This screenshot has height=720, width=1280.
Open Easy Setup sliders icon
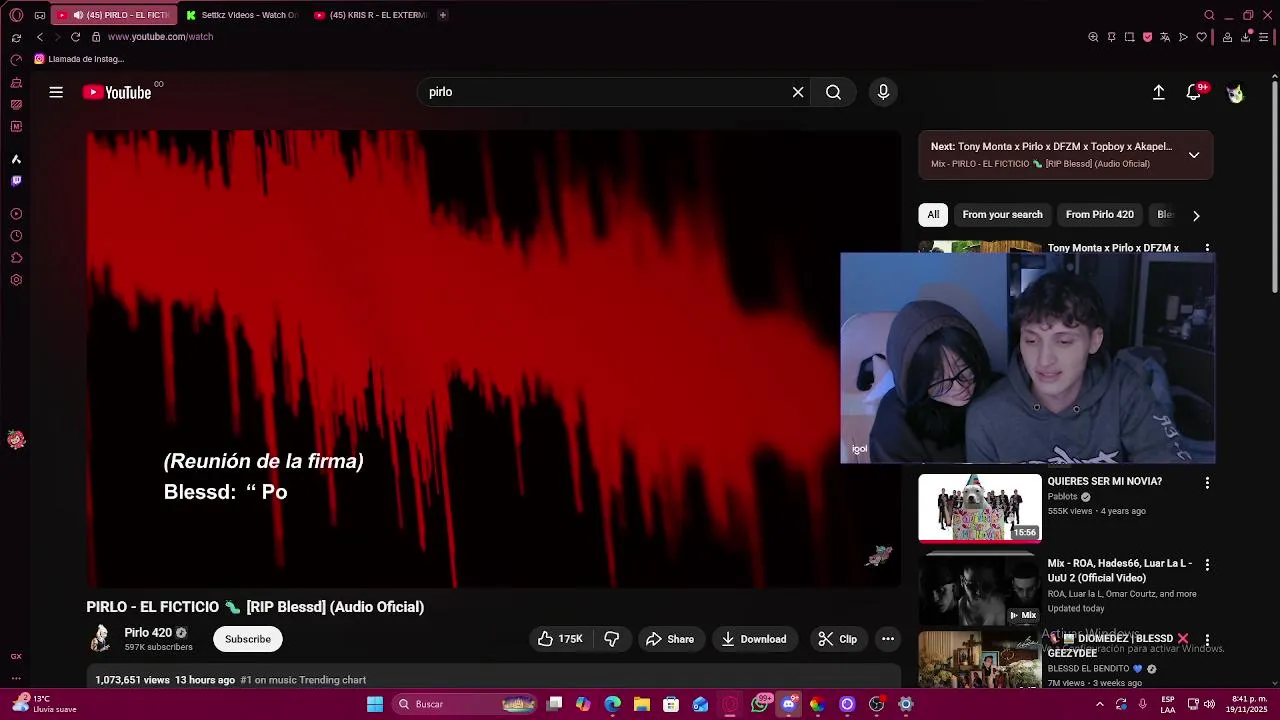pyautogui.click(x=1263, y=37)
